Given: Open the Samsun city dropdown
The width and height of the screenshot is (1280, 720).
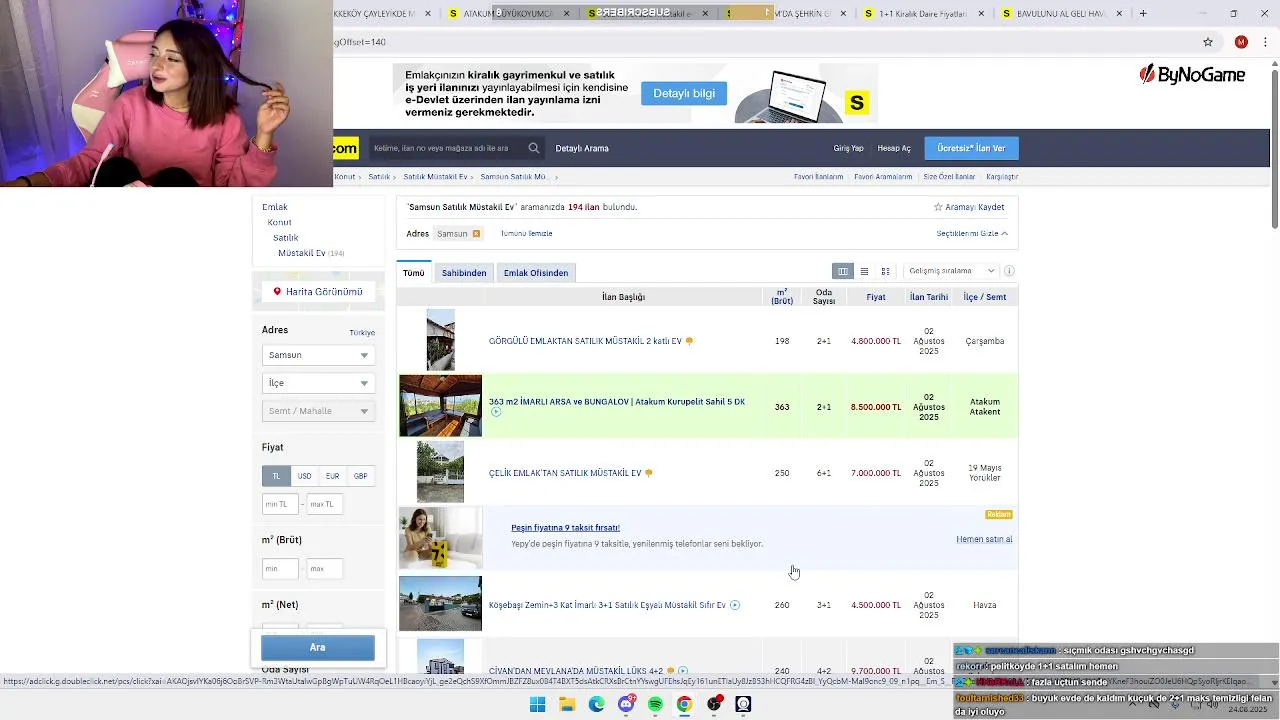Looking at the screenshot, I should (318, 355).
